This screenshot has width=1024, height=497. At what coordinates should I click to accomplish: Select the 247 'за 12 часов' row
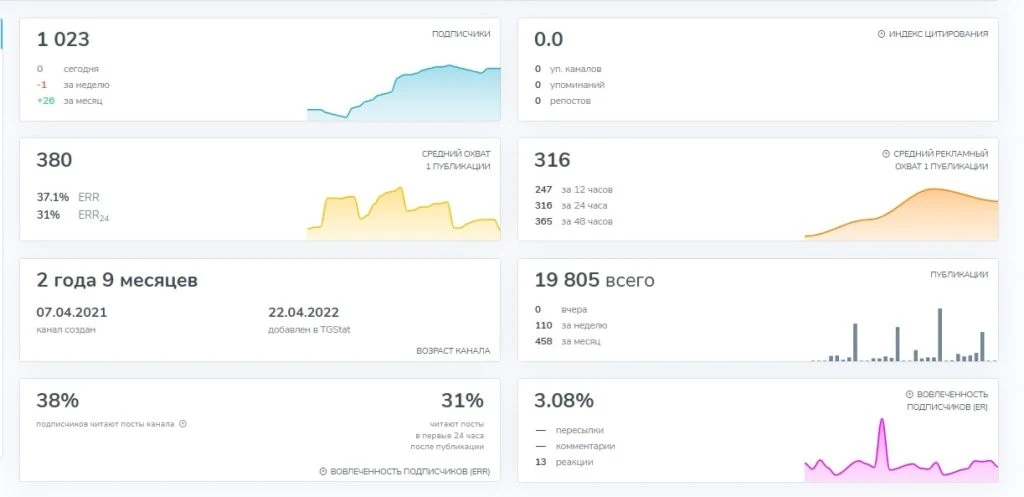pos(574,190)
